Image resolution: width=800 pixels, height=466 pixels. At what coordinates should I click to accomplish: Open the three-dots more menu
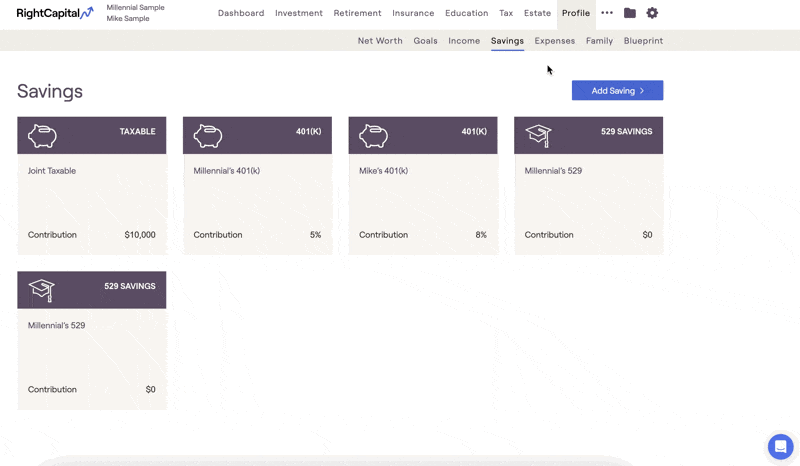tap(607, 13)
